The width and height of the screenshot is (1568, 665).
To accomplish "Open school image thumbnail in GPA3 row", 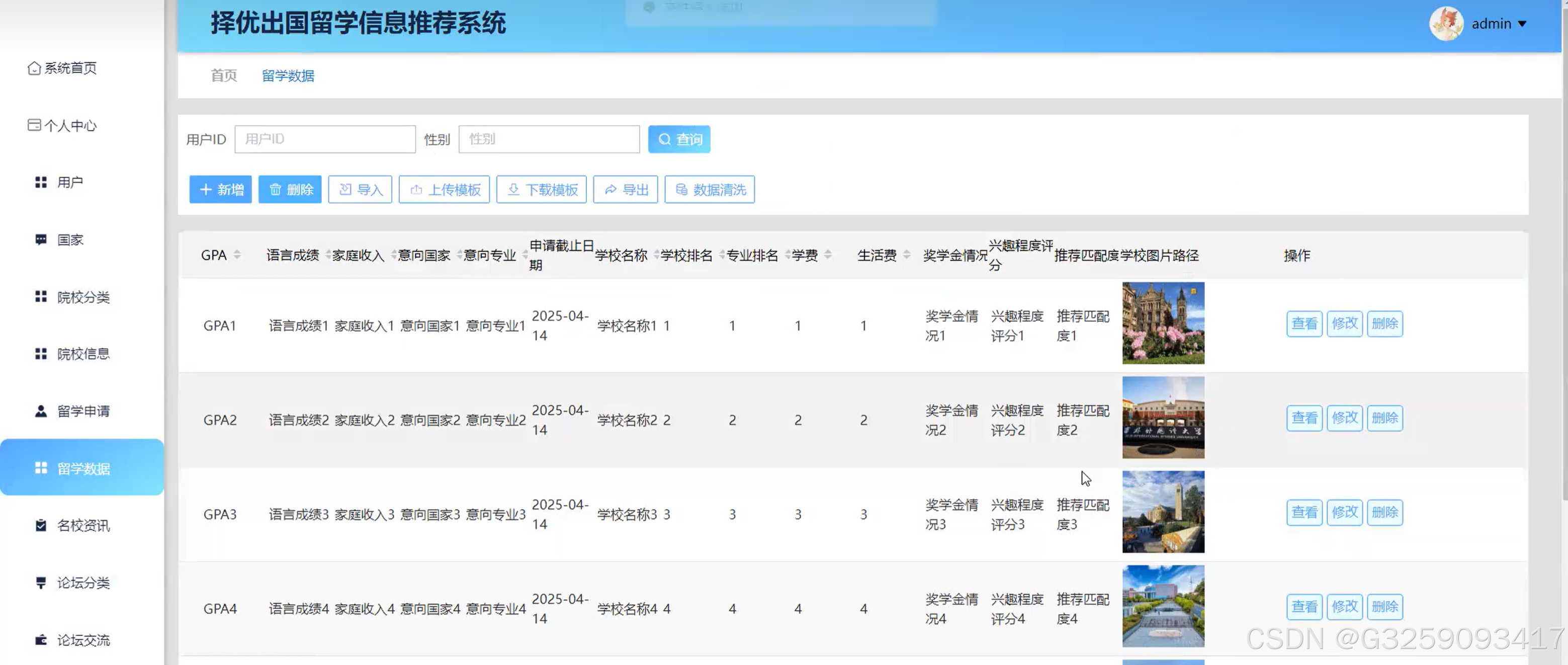I will click(x=1163, y=512).
